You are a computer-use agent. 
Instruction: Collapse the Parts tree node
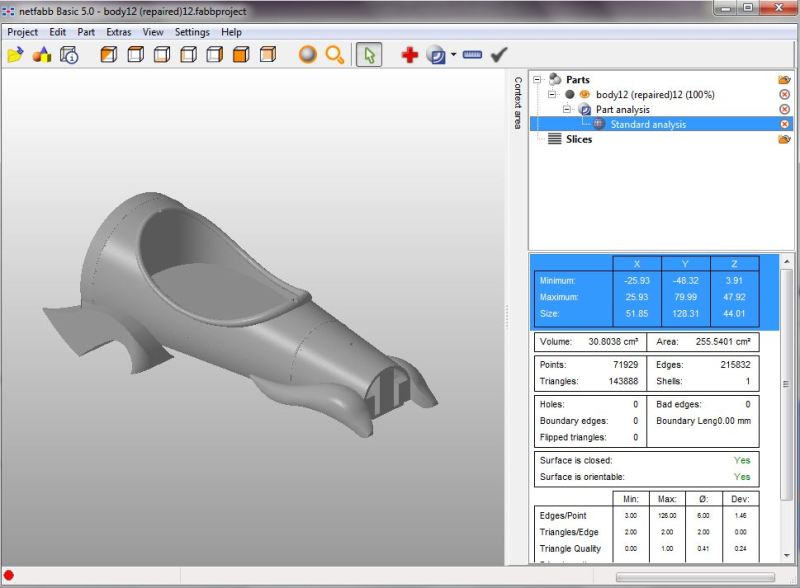coord(538,79)
